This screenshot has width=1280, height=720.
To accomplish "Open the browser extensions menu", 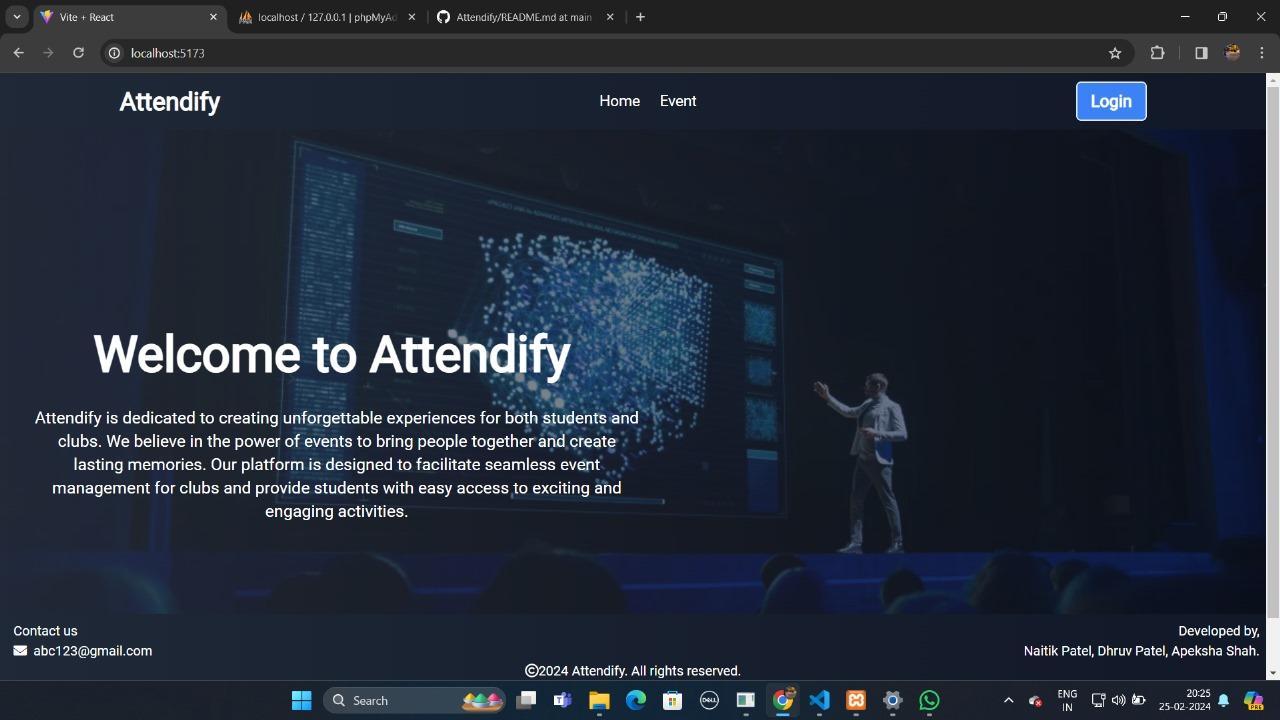I will [1157, 53].
